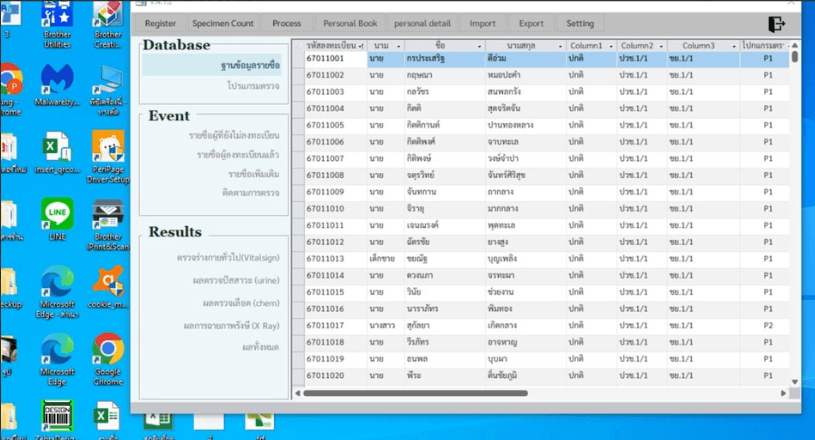Open the personal detail menu
Image resolution: width=815 pixels, height=440 pixels.
(x=422, y=23)
